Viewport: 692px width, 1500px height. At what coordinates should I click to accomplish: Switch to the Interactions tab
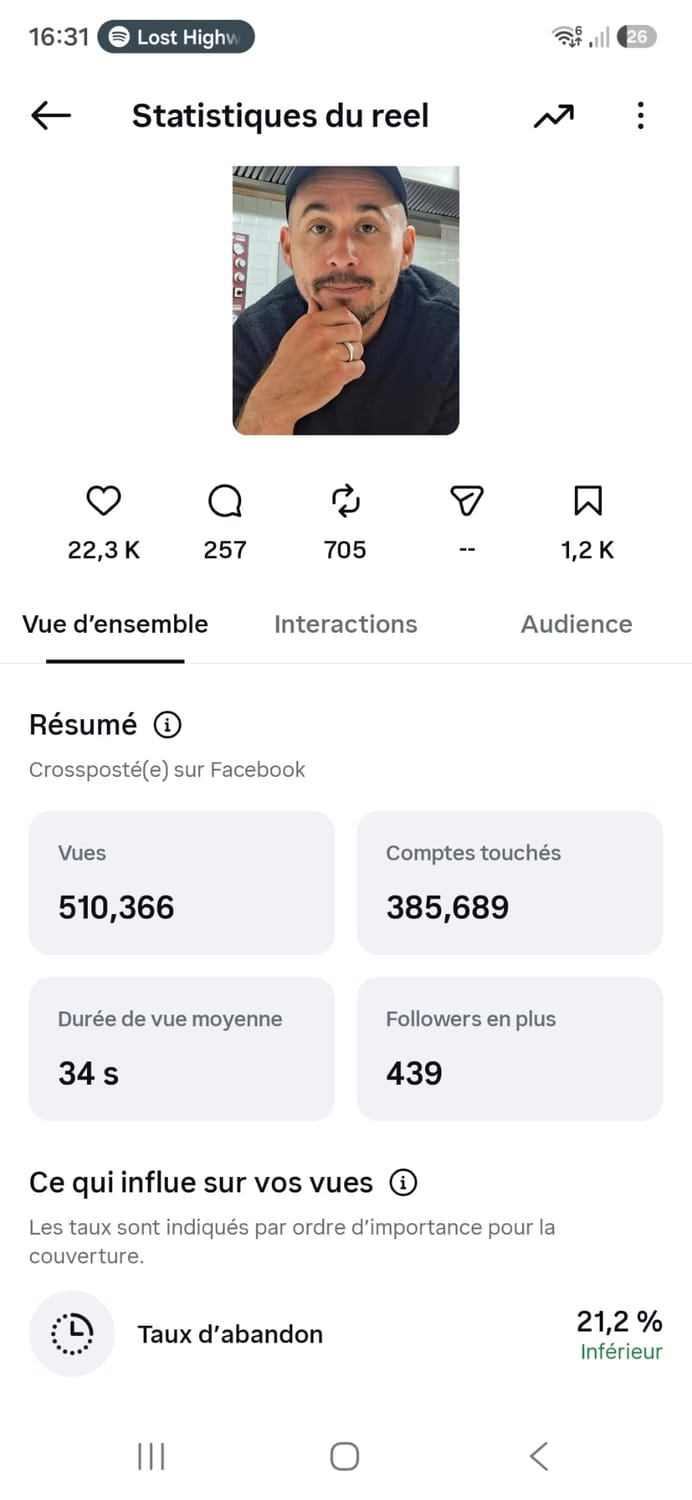tap(346, 624)
